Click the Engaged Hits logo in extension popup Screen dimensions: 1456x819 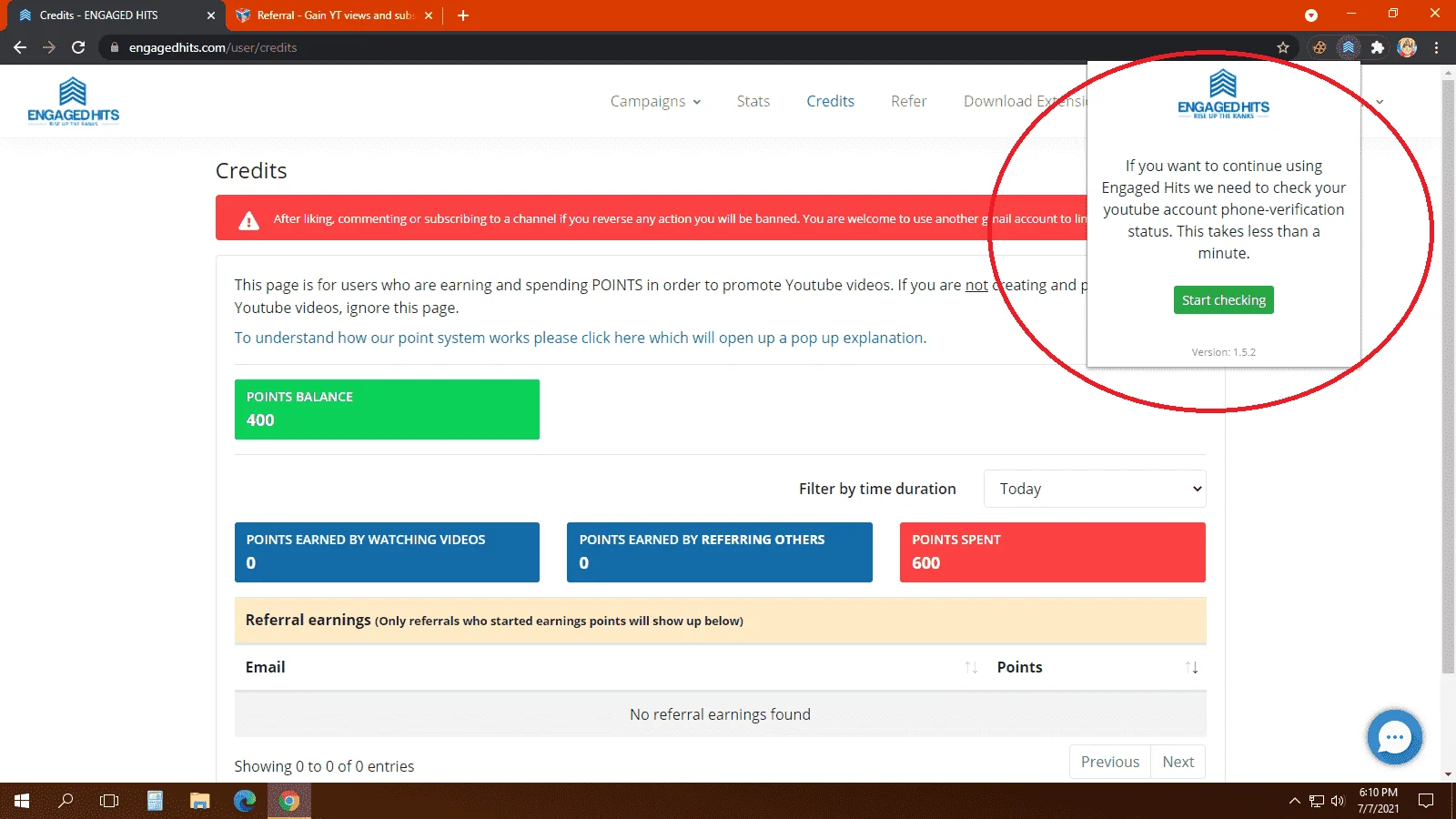tap(1224, 94)
